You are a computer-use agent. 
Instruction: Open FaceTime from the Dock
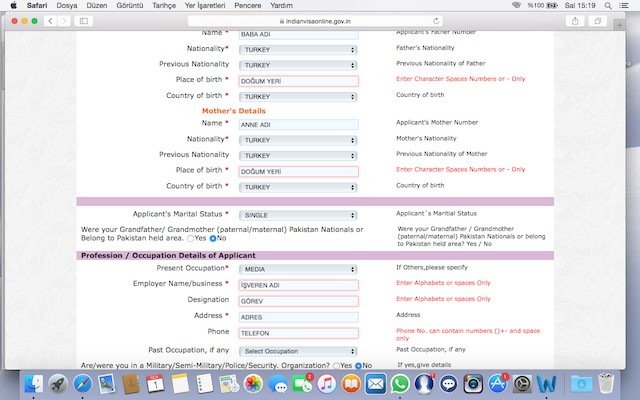point(302,384)
